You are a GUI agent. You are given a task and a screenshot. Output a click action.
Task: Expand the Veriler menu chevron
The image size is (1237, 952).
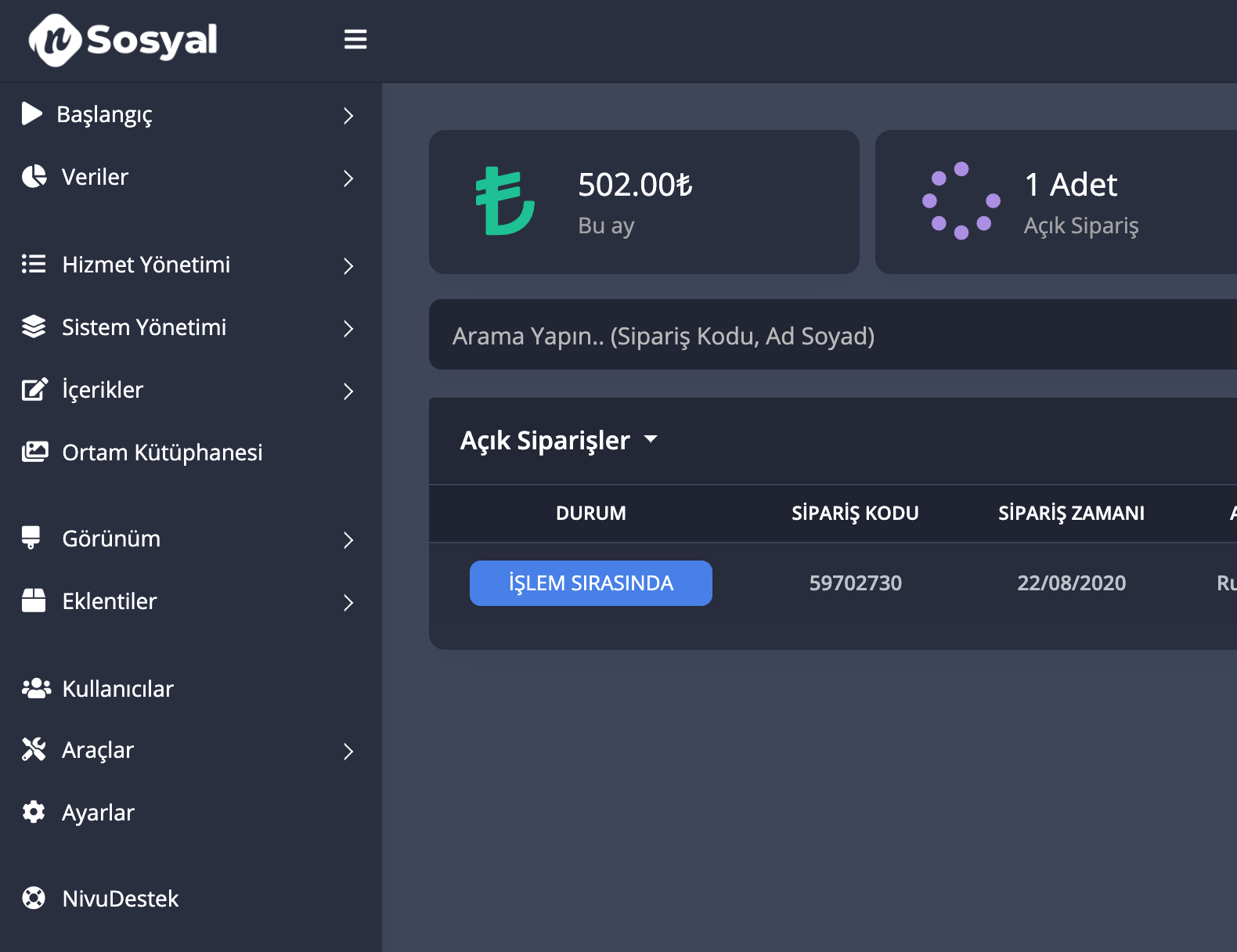pyautogui.click(x=349, y=178)
